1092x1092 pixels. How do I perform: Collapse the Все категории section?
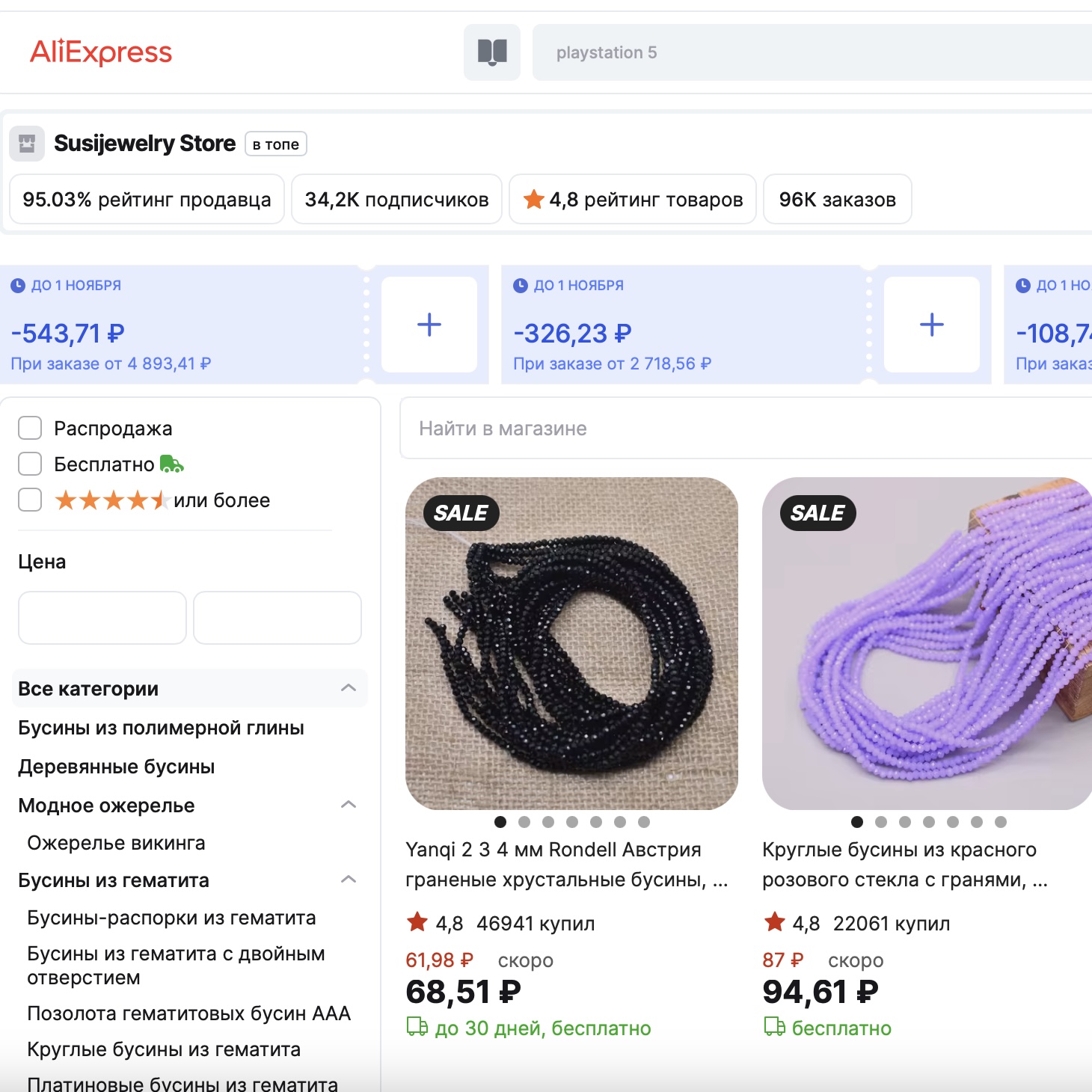tap(349, 688)
